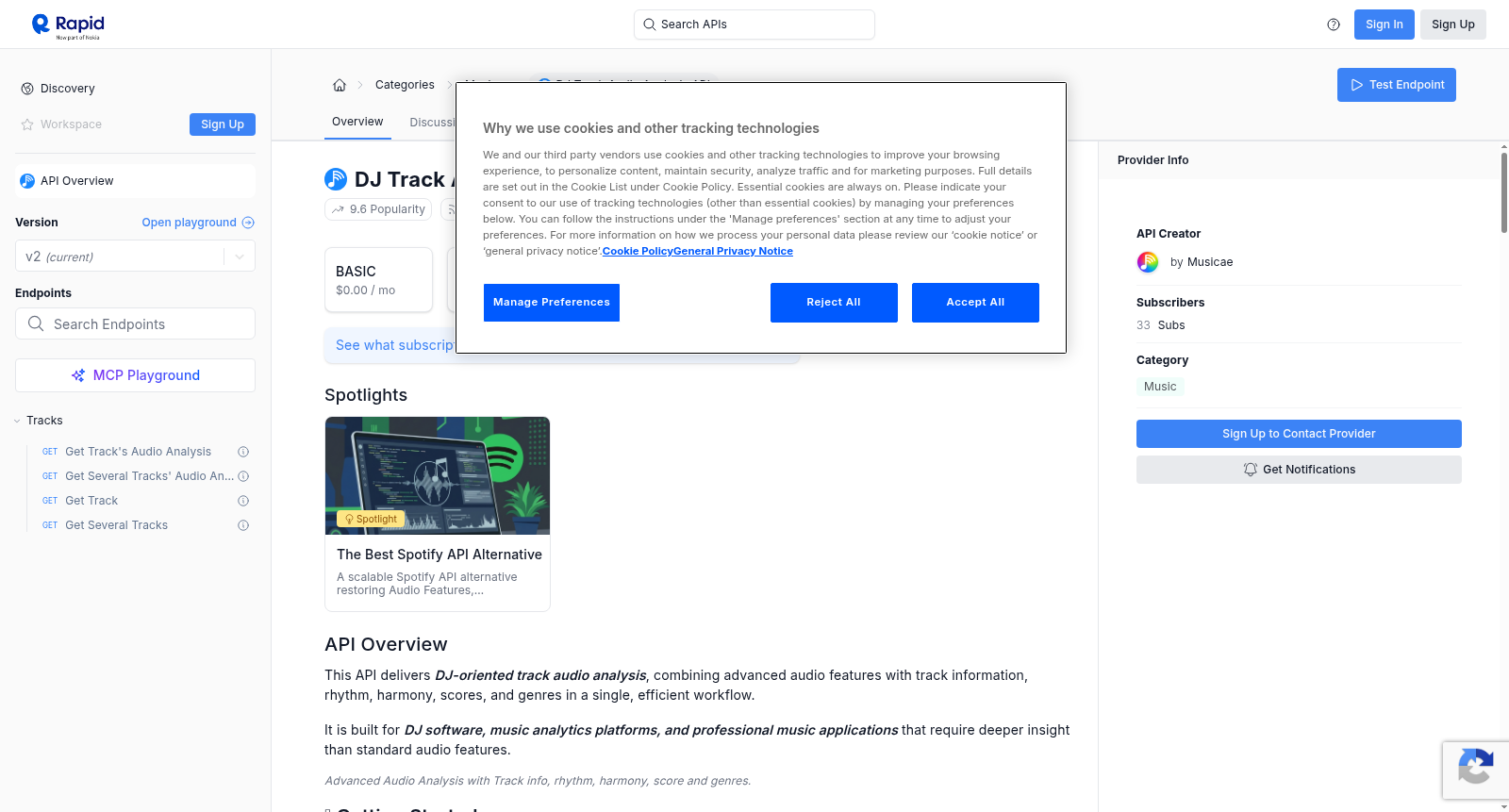Click the Spotlight badge on the card
Image resolution: width=1509 pixels, height=812 pixels.
371,519
